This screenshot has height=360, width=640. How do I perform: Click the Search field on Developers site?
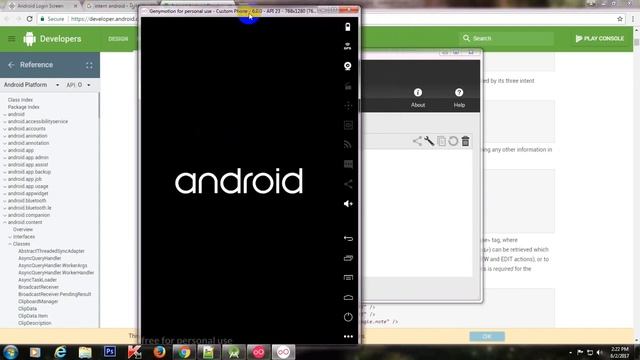506,38
